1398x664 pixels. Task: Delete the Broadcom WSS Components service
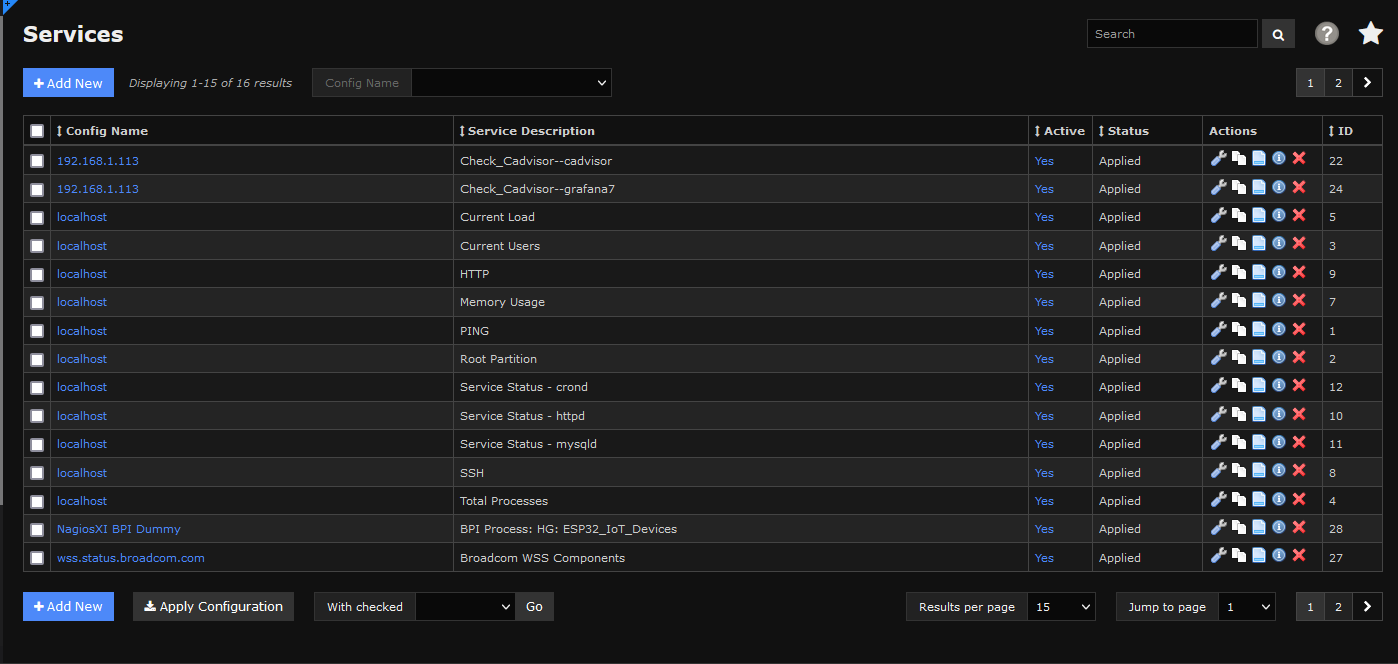coord(1299,556)
